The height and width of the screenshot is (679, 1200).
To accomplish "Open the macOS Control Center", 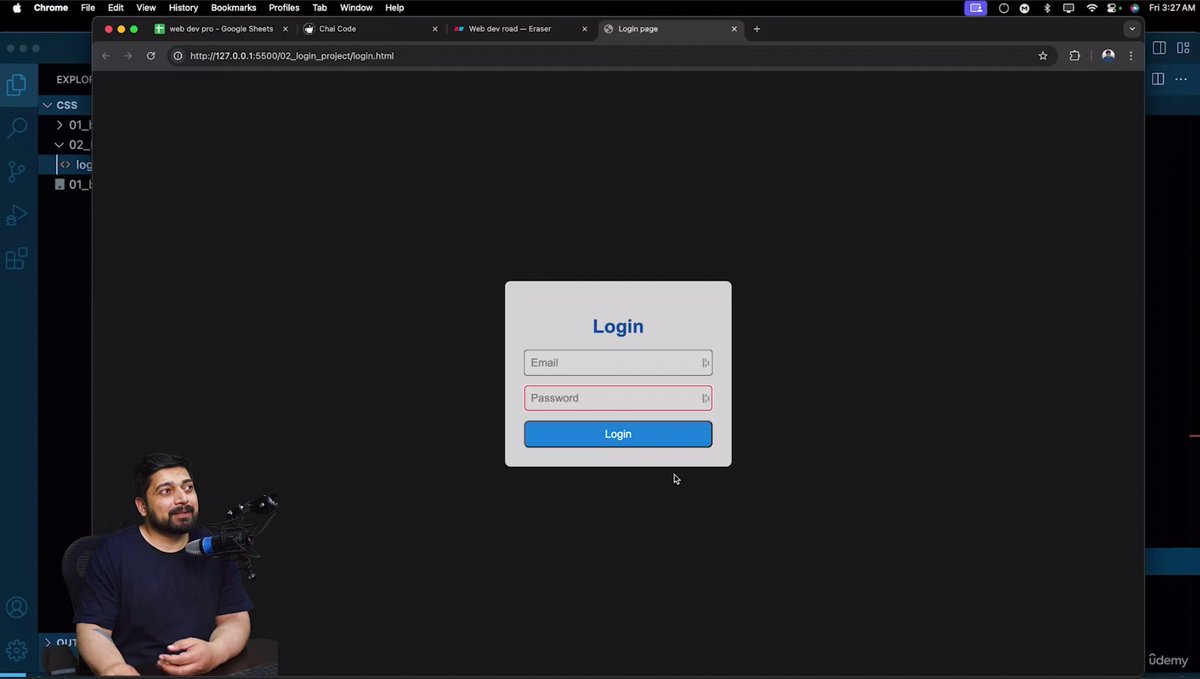I will [1113, 8].
